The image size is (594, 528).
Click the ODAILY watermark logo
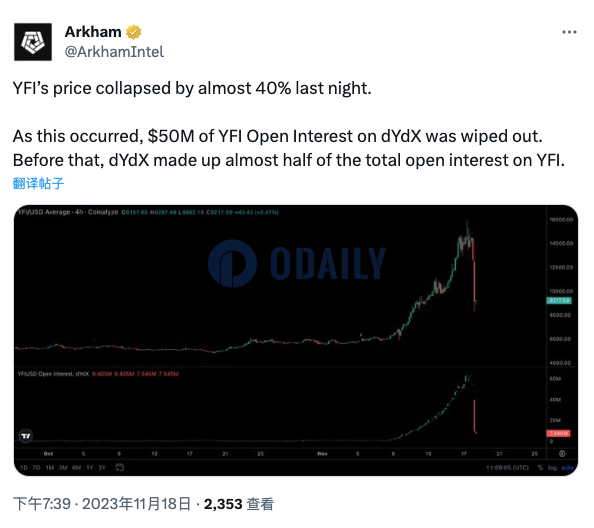[297, 263]
